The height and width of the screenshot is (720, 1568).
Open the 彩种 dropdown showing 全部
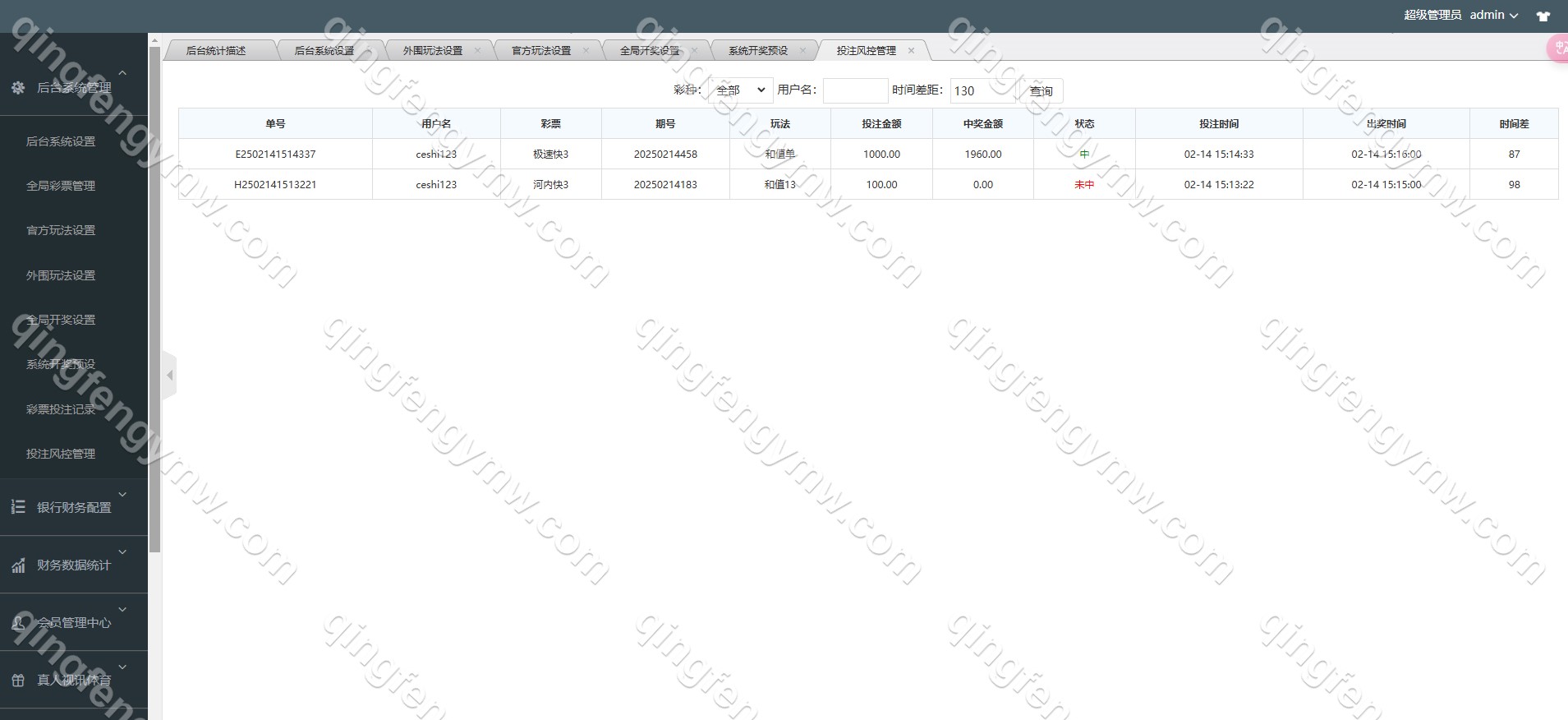pyautogui.click(x=740, y=90)
